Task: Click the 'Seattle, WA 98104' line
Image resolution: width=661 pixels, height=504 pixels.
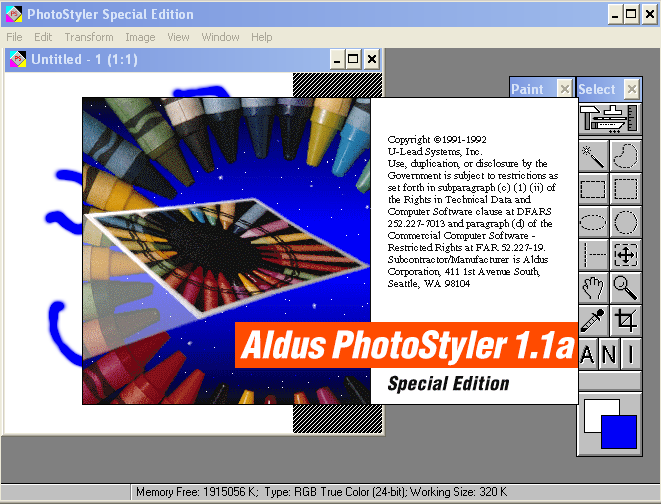Action: (x=429, y=284)
